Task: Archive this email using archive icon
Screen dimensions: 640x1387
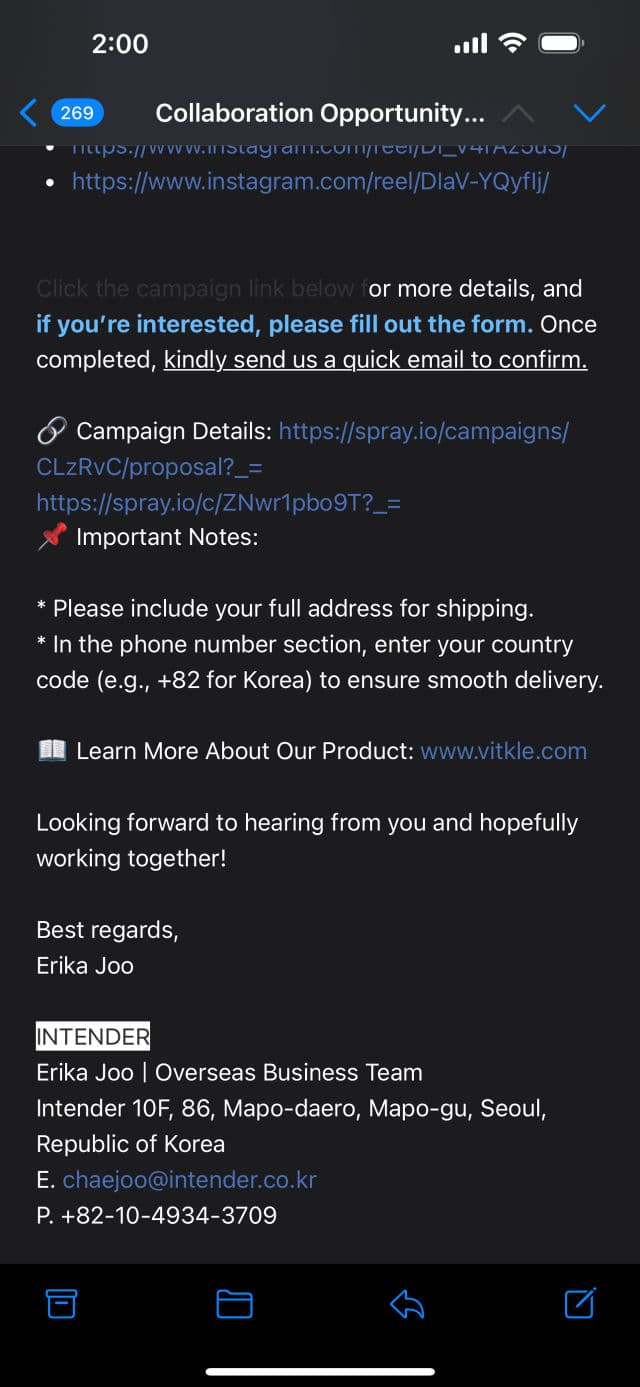Action: (62, 1303)
